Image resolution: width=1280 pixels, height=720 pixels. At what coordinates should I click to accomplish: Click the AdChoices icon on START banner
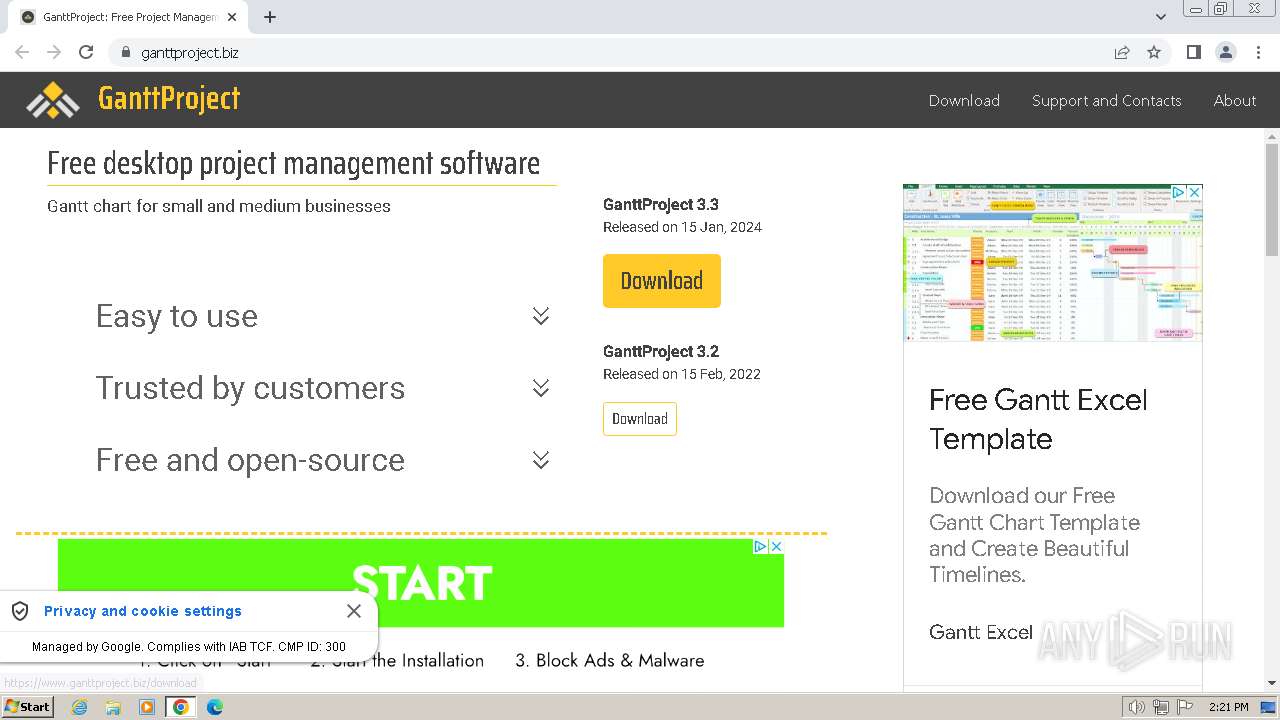click(x=760, y=547)
